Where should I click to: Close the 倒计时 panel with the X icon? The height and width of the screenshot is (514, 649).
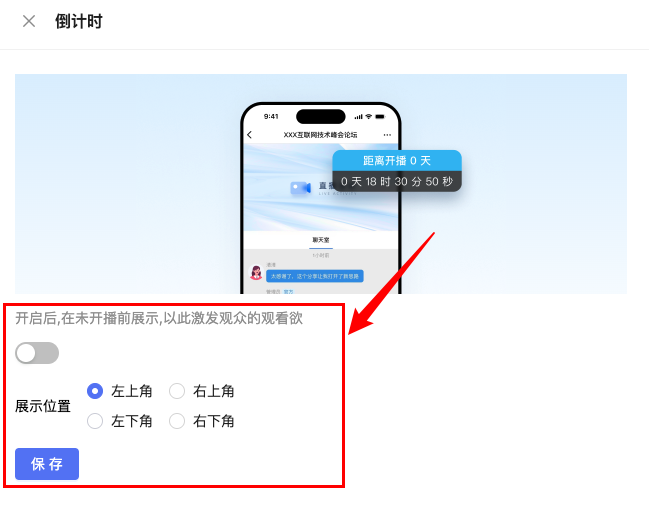(x=29, y=21)
